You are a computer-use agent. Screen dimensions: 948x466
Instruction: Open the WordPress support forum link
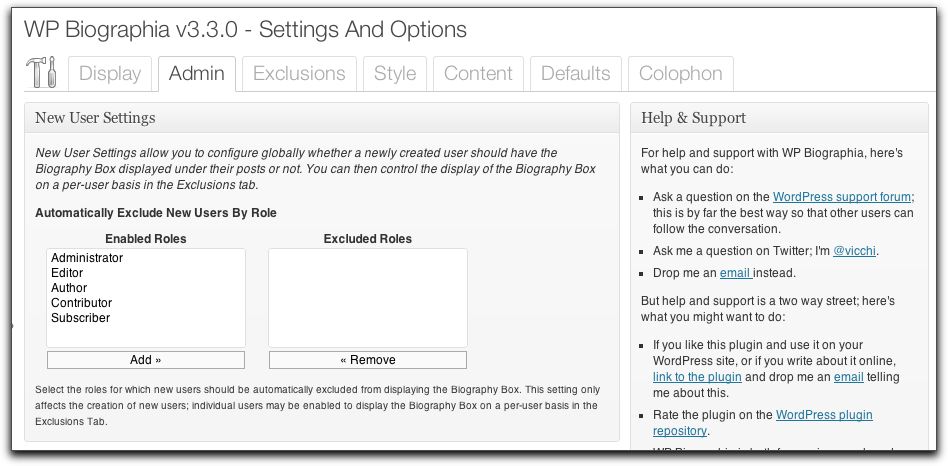pos(841,198)
